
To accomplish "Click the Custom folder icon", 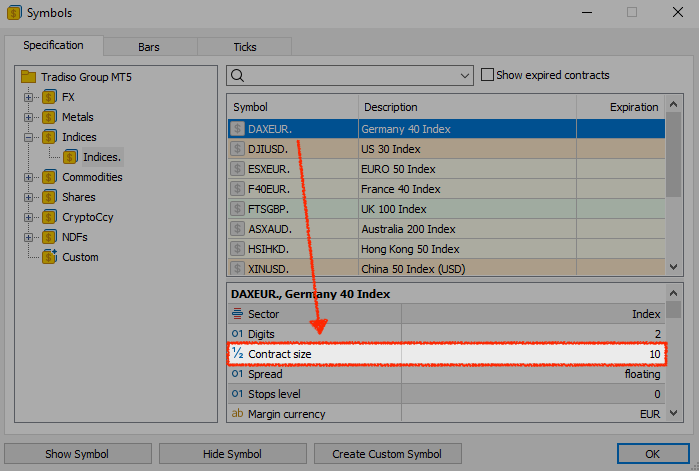I will pos(48,257).
